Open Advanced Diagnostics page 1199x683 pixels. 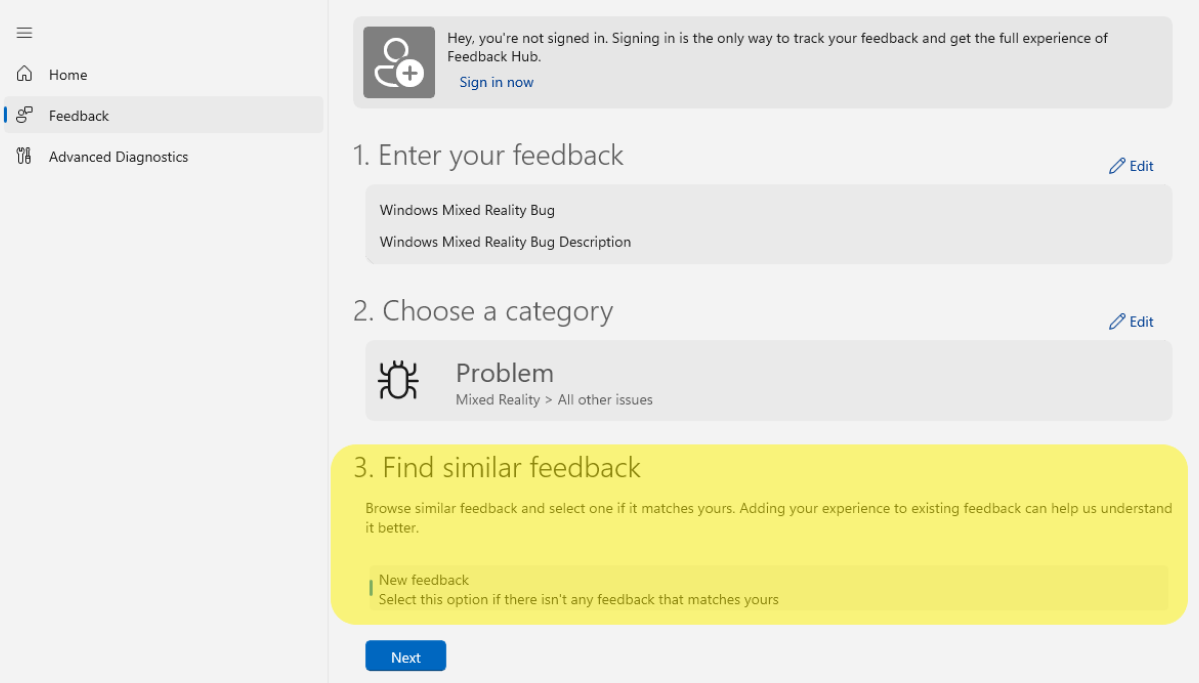[x=164, y=157]
